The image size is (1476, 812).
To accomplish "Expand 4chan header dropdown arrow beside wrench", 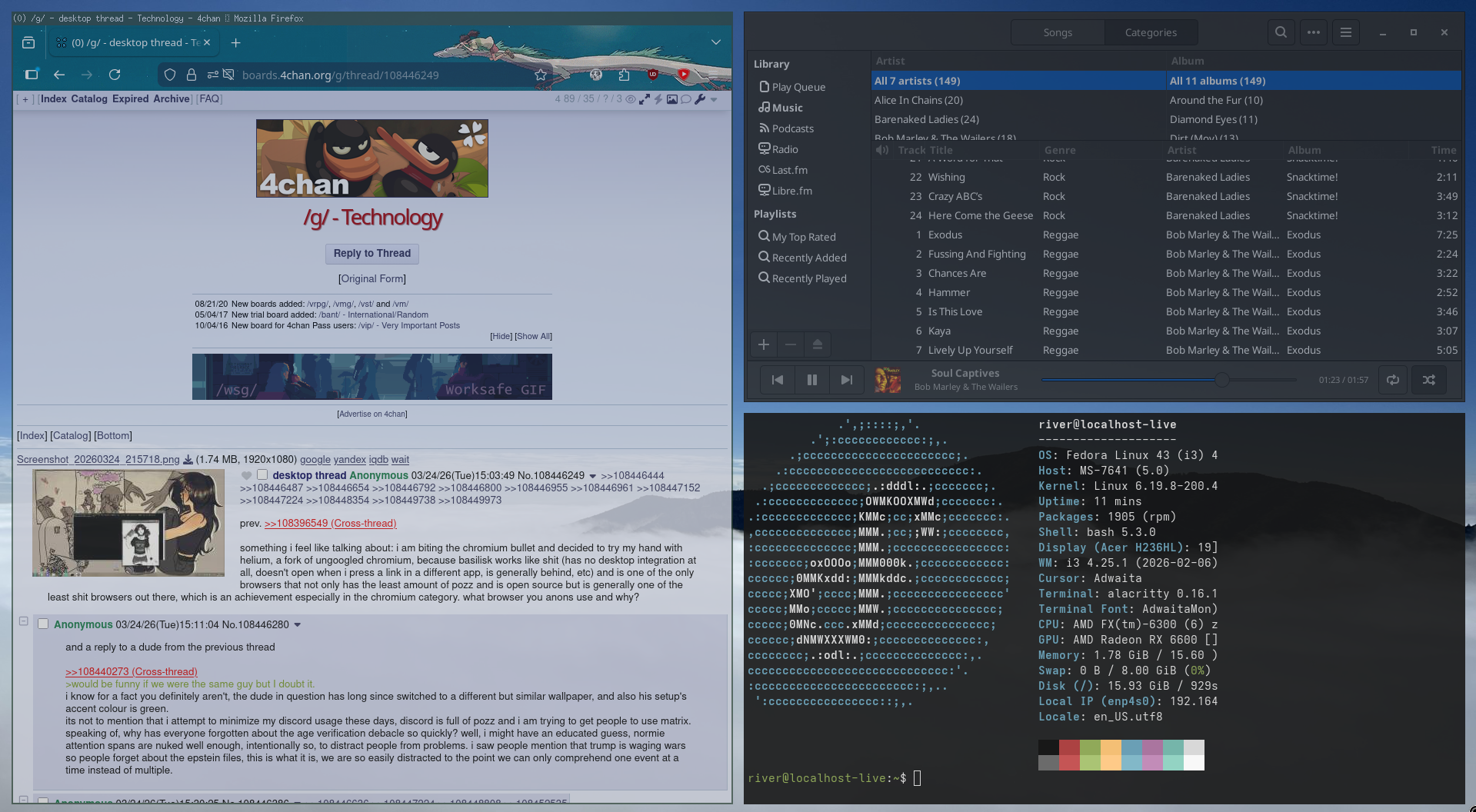I will [x=714, y=99].
